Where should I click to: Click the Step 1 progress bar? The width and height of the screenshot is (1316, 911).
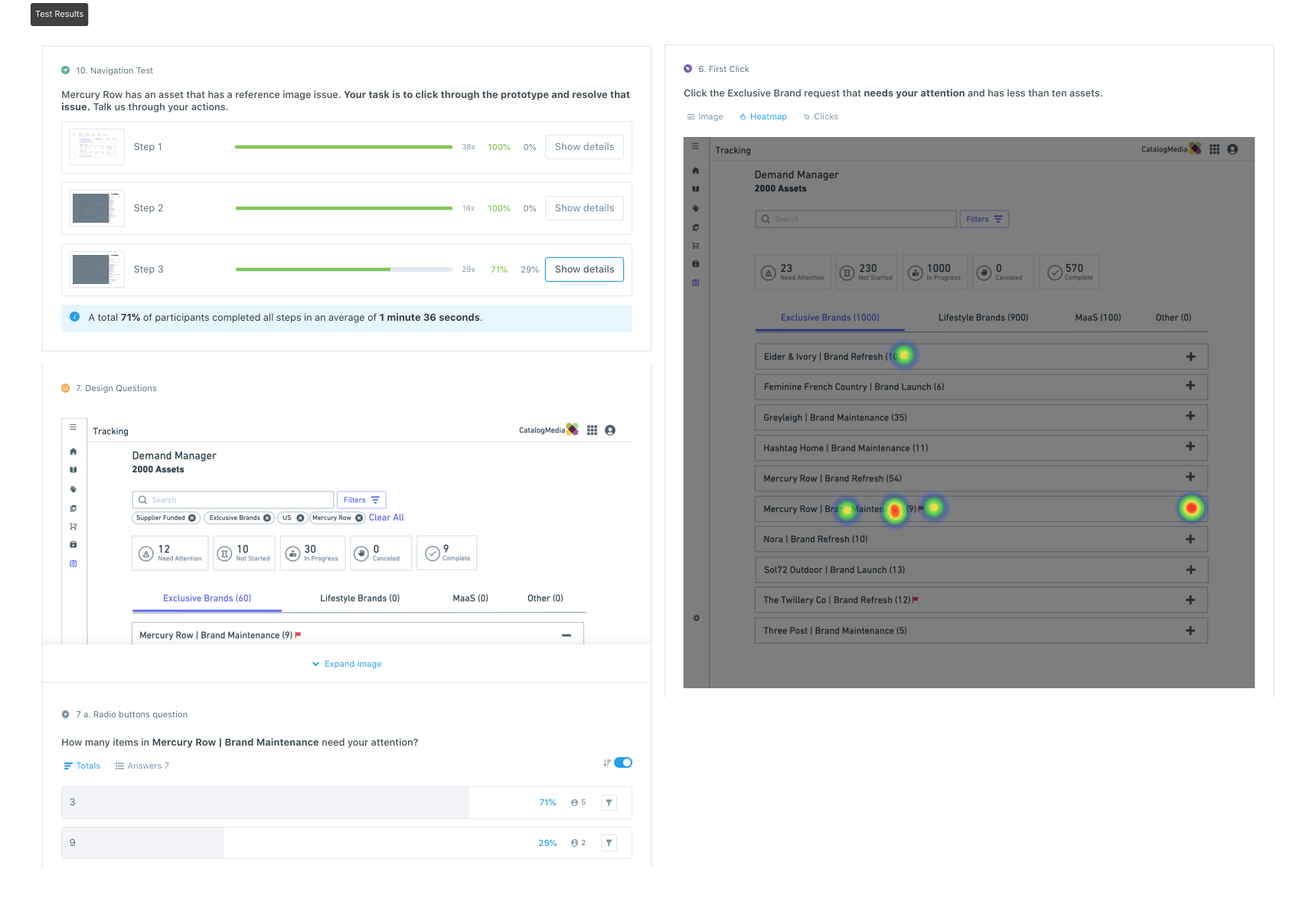tap(343, 147)
